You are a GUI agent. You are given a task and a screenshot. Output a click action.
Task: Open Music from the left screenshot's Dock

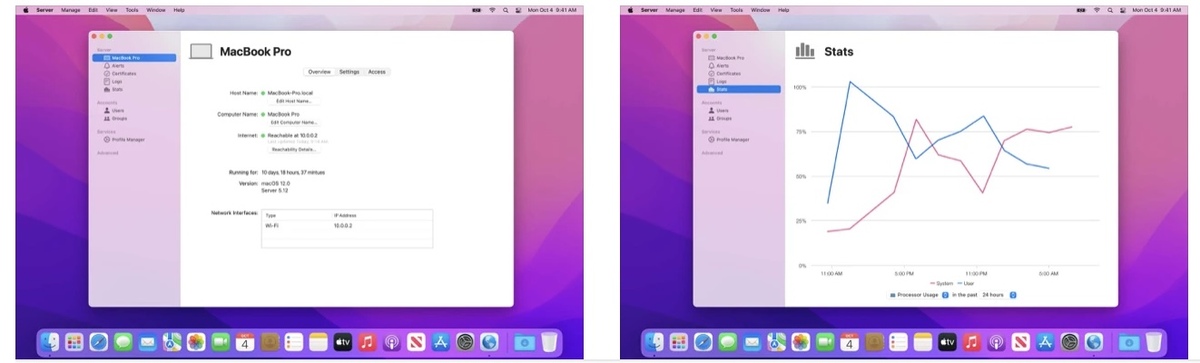pos(367,341)
